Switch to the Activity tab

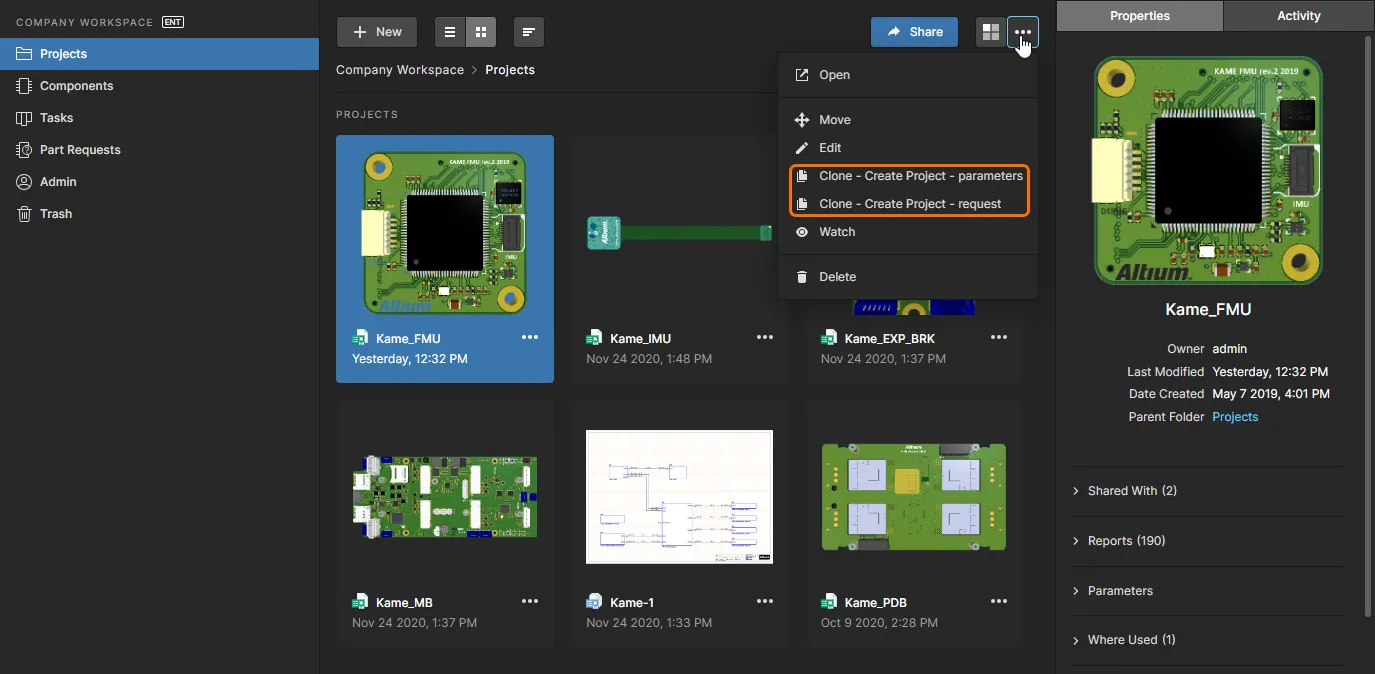pos(1299,16)
